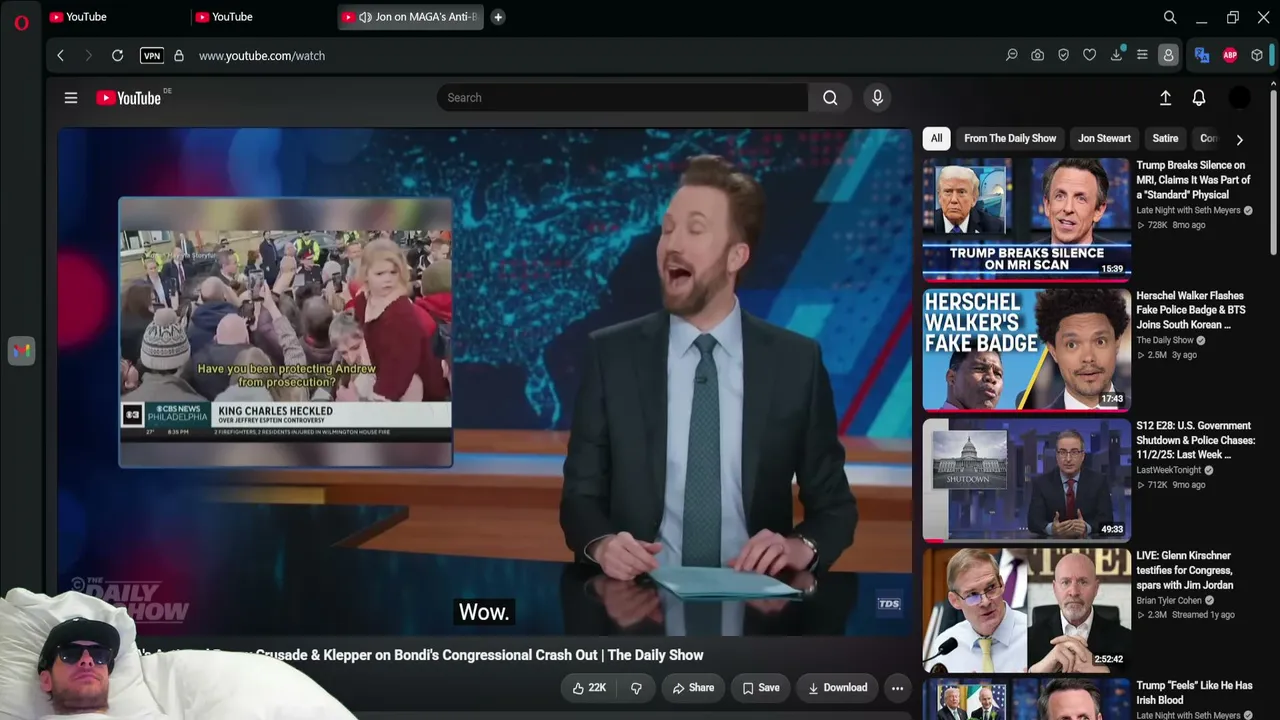Open the browser profile icon
The width and height of the screenshot is (1280, 720).
point(1168,56)
